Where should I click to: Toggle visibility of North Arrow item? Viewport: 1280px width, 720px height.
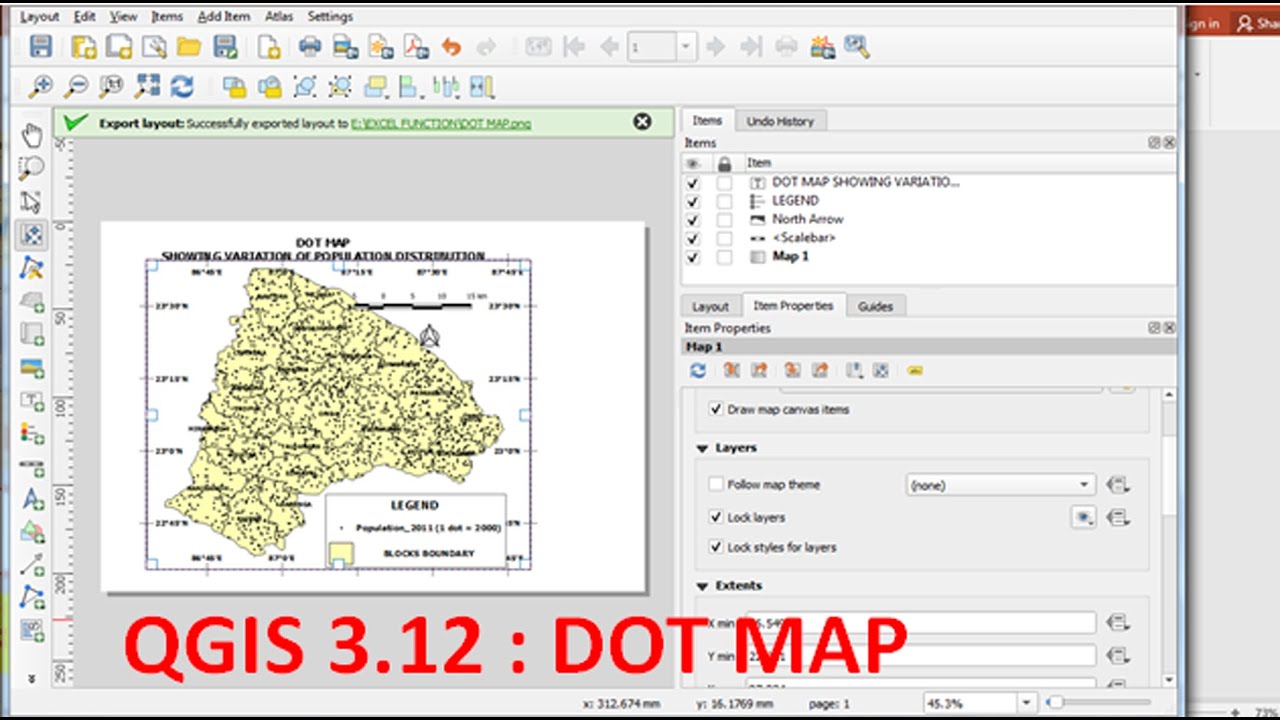pyautogui.click(x=693, y=220)
